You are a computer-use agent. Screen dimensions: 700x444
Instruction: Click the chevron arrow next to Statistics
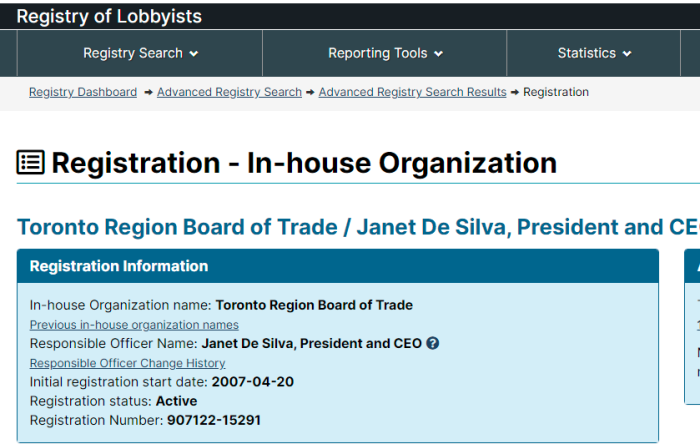627,54
